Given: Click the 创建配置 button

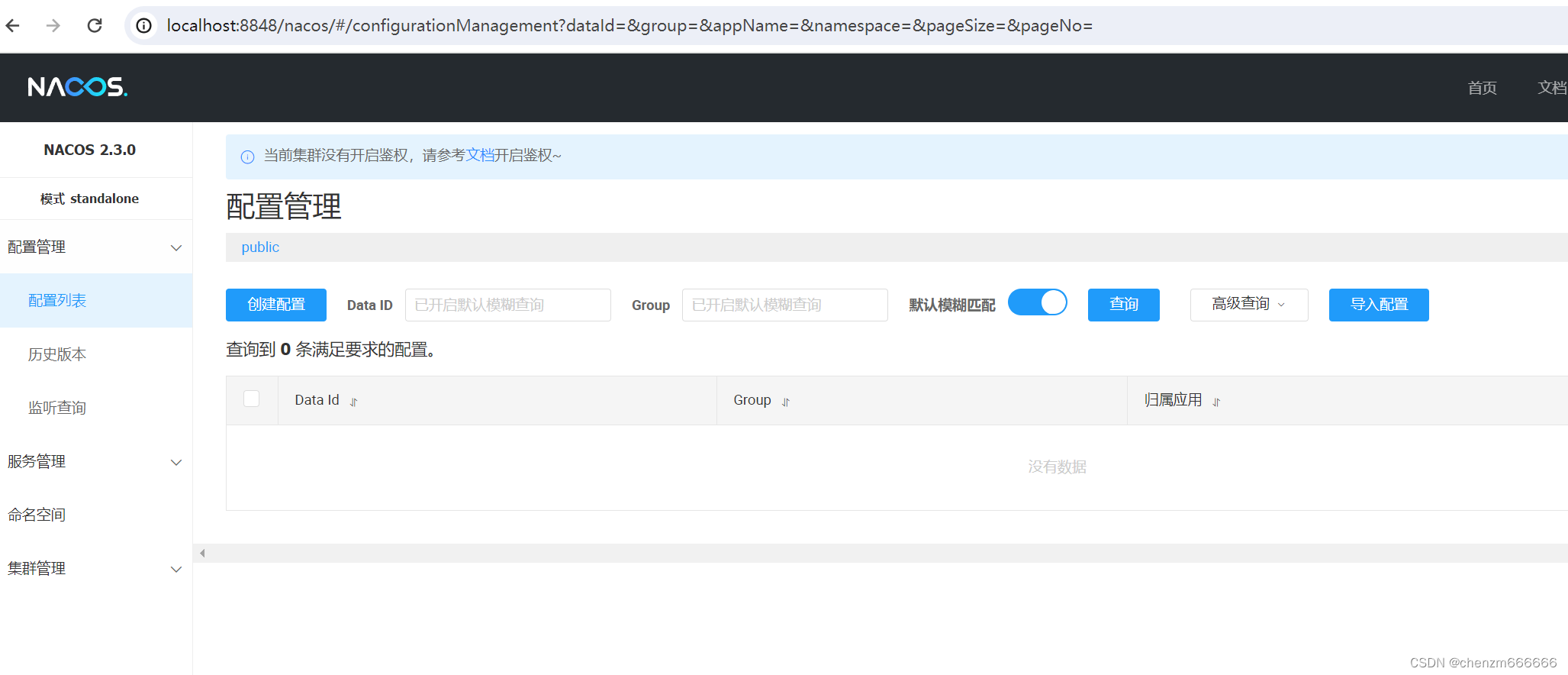Looking at the screenshot, I should [x=276, y=305].
